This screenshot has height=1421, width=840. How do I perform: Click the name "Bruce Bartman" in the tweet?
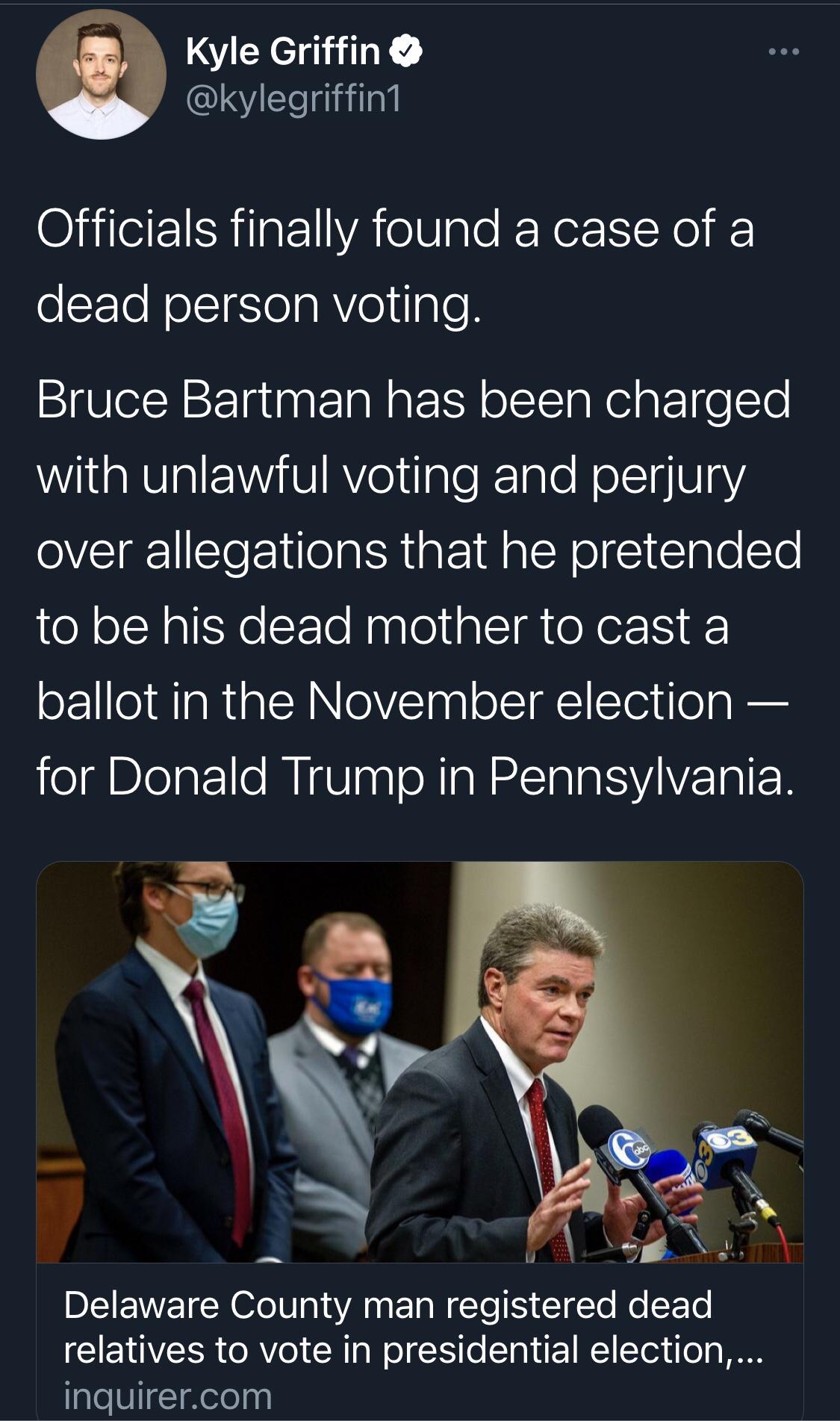(x=204, y=399)
